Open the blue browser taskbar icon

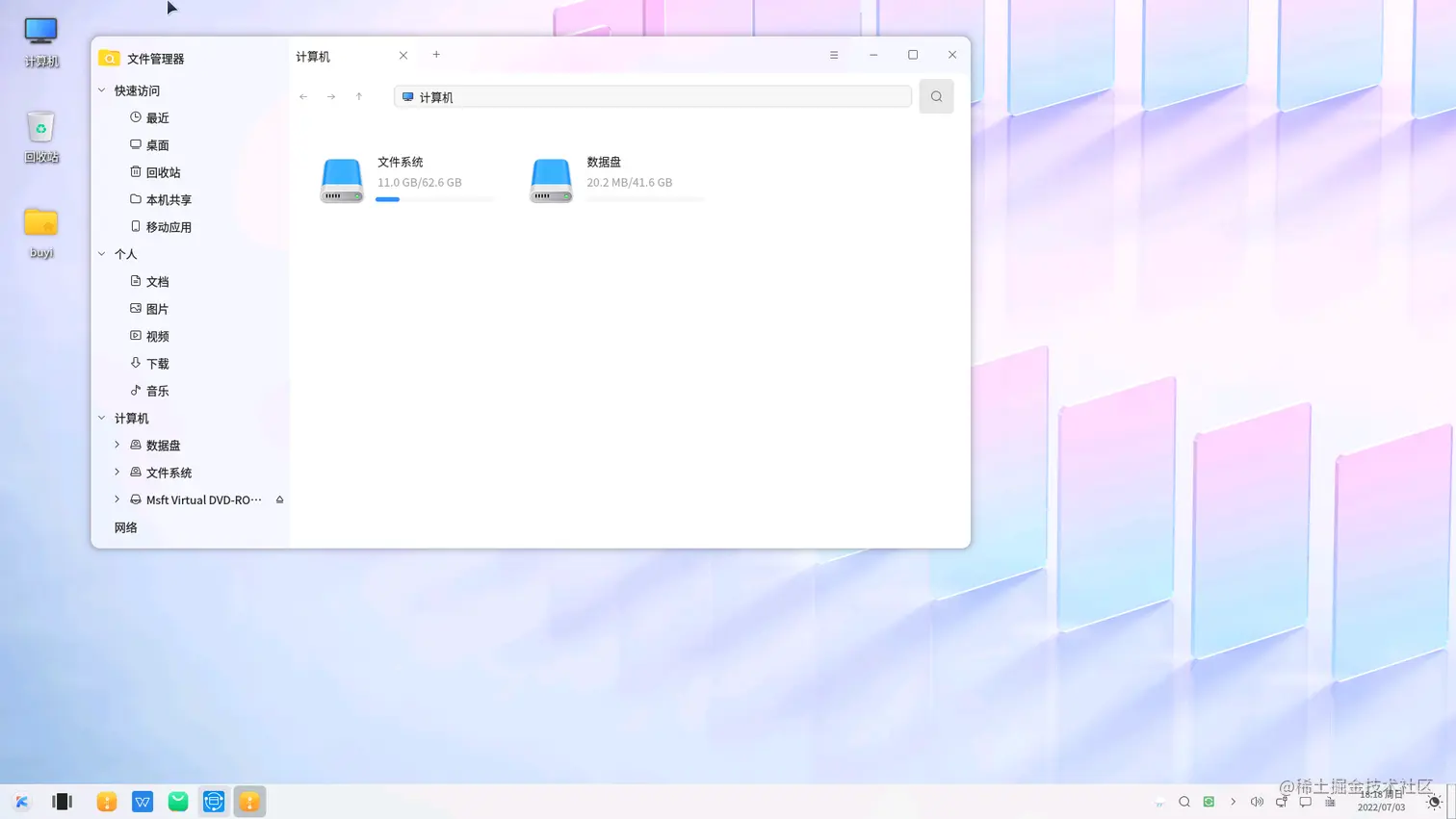tap(214, 802)
